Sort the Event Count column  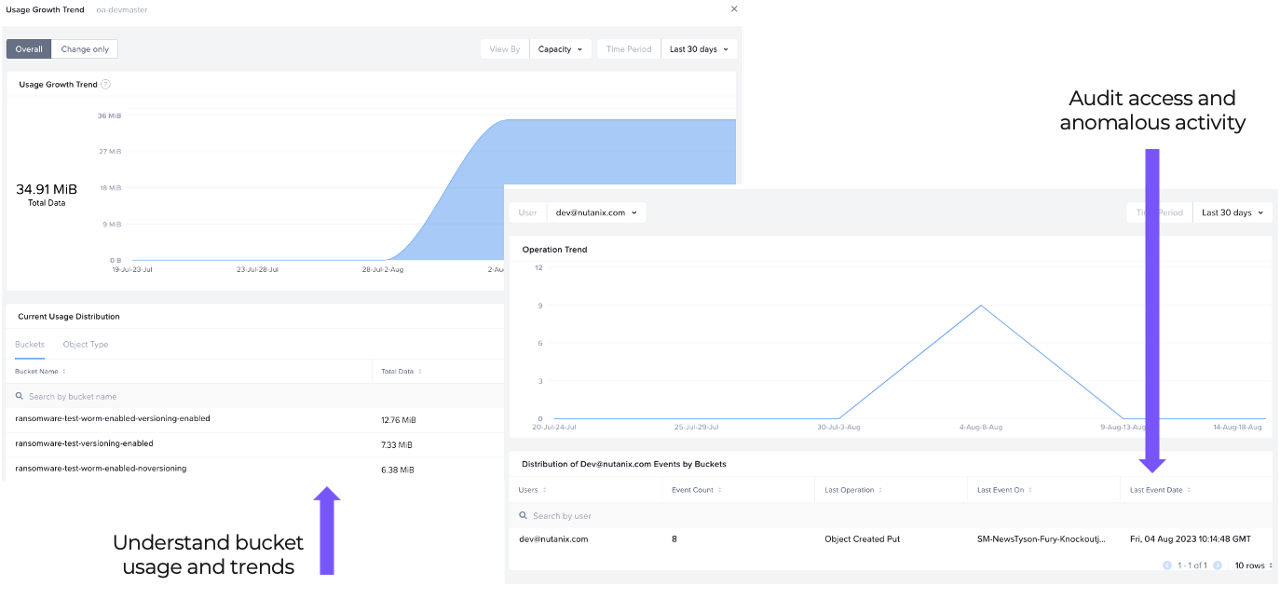click(x=720, y=490)
